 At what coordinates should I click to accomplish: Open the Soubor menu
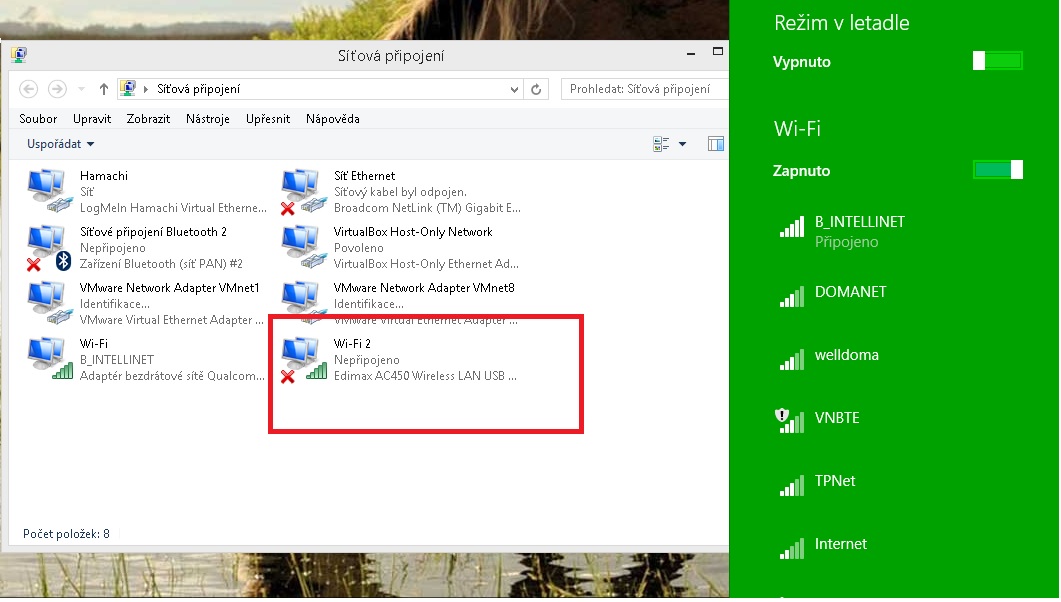coord(38,119)
